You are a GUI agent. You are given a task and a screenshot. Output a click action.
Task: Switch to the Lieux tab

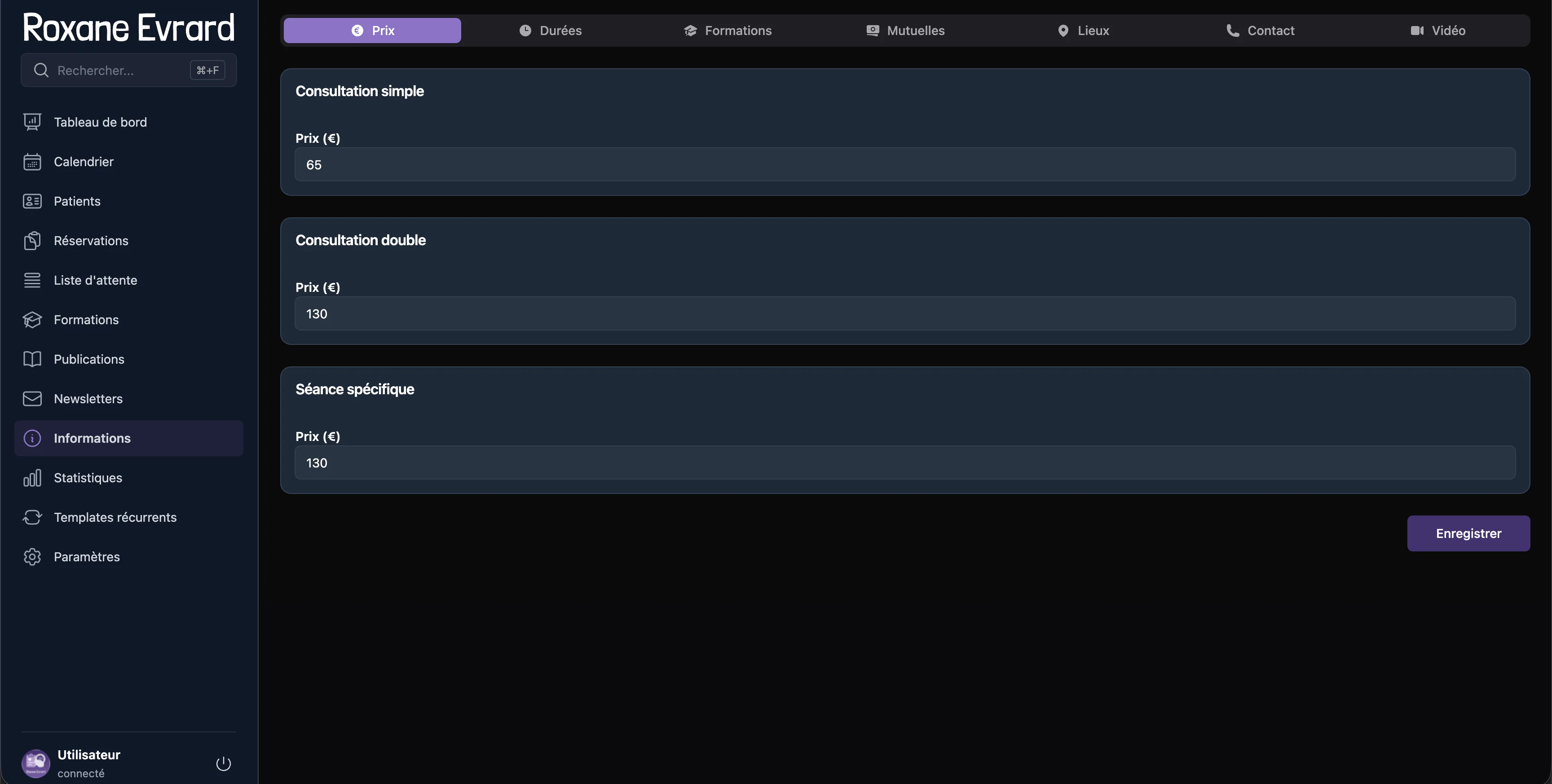[1083, 30]
